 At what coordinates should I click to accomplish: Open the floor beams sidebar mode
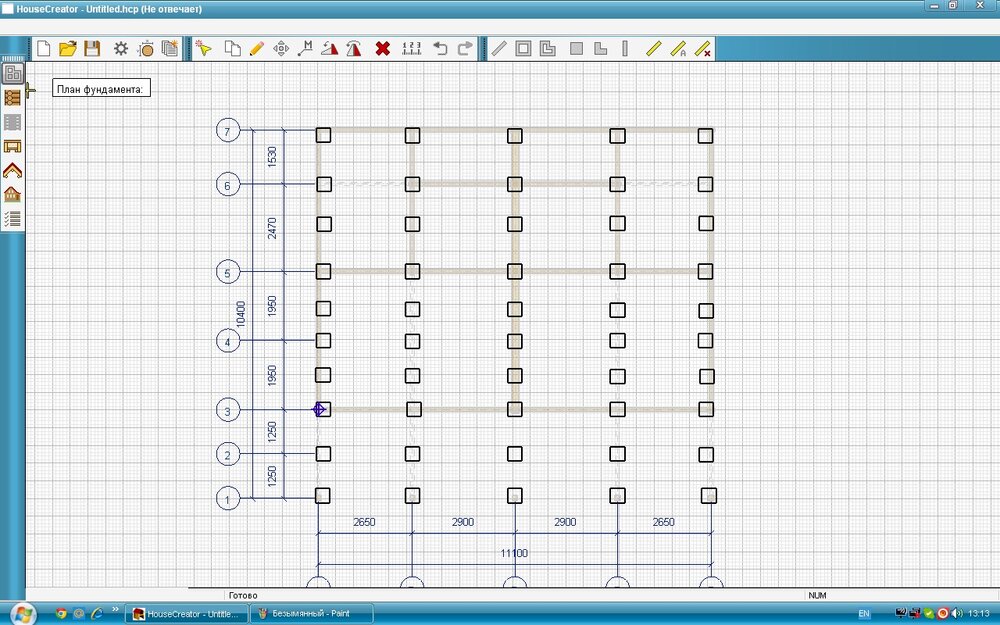point(13,146)
